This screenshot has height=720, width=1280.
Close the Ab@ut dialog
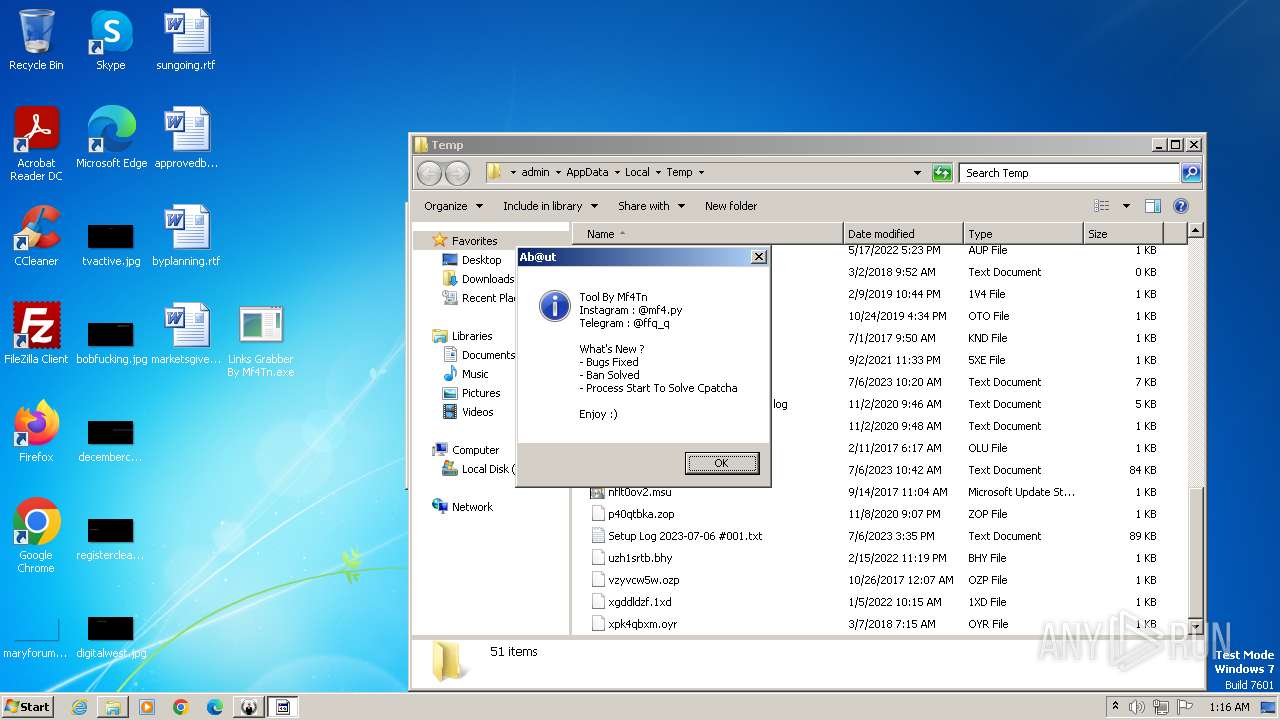758,257
